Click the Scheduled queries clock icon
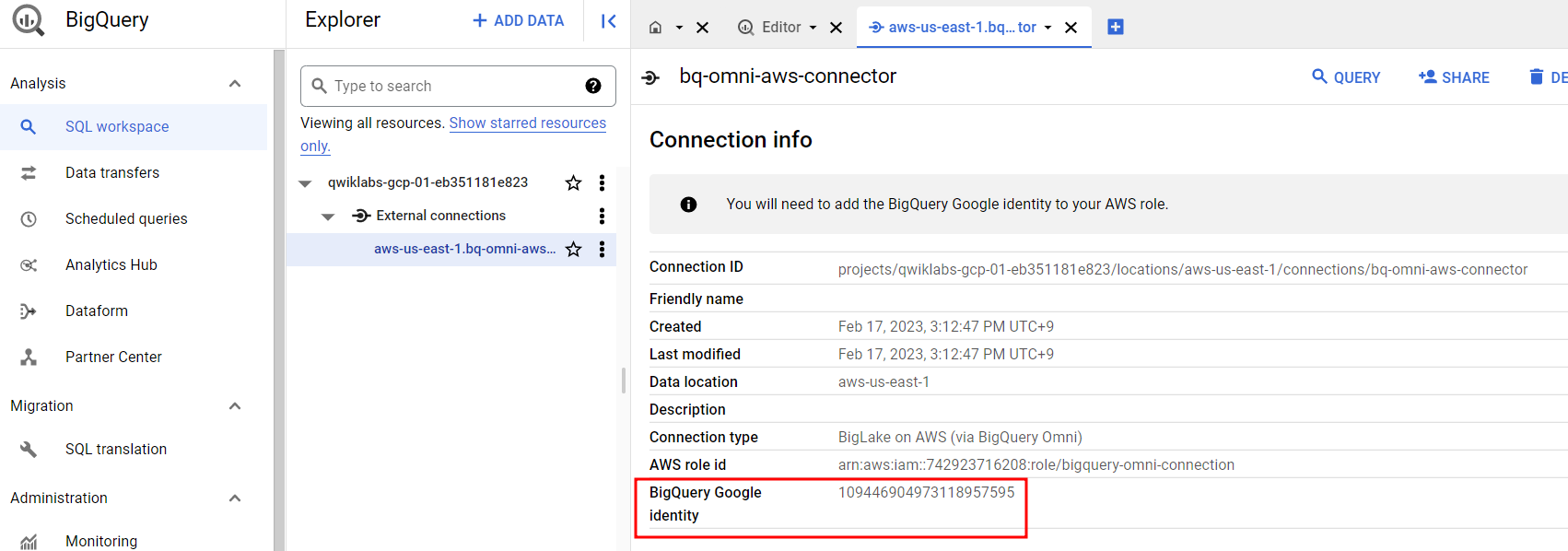The height and width of the screenshot is (551, 1568). (29, 219)
